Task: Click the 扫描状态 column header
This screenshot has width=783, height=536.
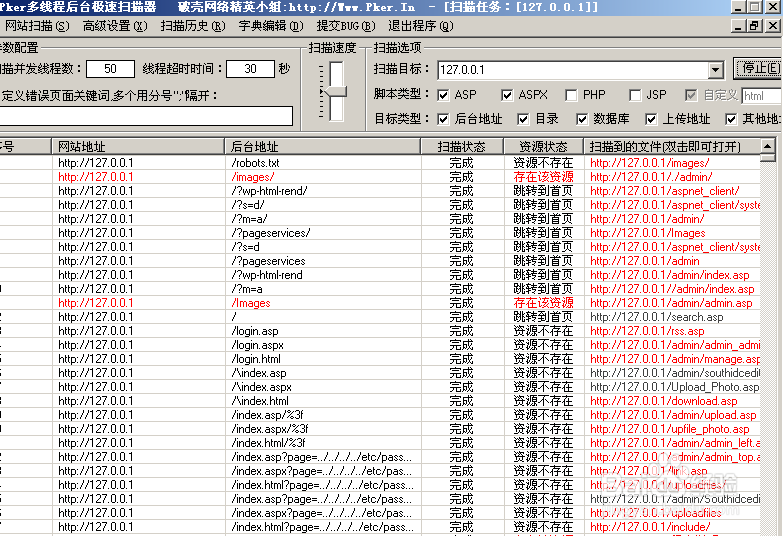Action: coord(462,146)
